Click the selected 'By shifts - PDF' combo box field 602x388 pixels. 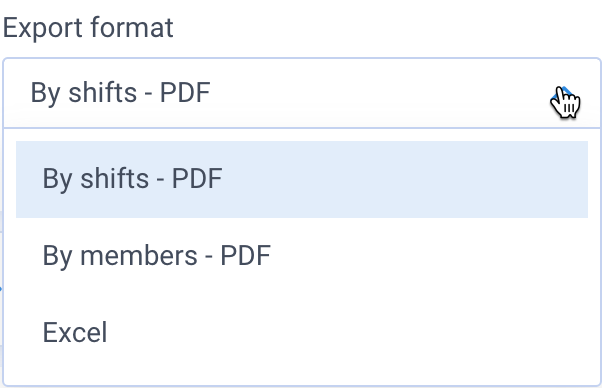302,93
